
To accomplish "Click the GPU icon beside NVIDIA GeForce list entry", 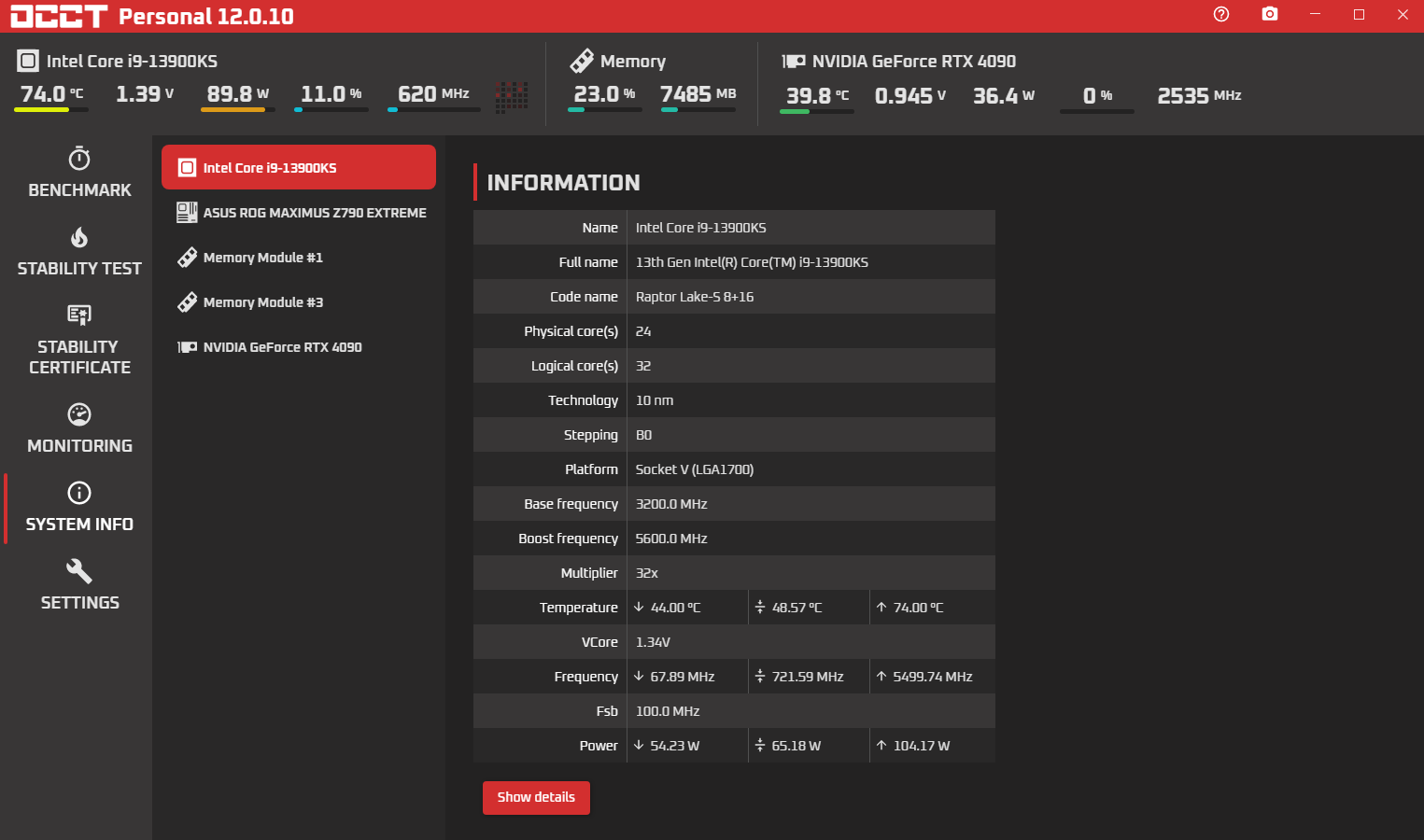I will click(187, 347).
